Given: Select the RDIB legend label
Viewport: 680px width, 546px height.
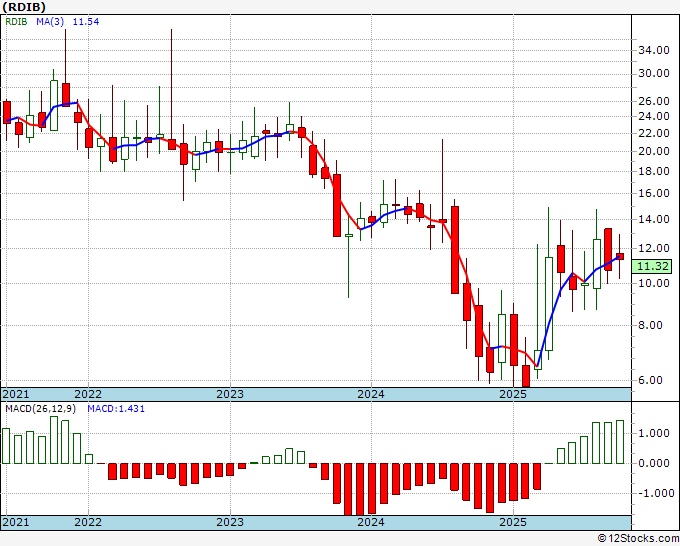Looking at the screenshot, I should point(16,21).
